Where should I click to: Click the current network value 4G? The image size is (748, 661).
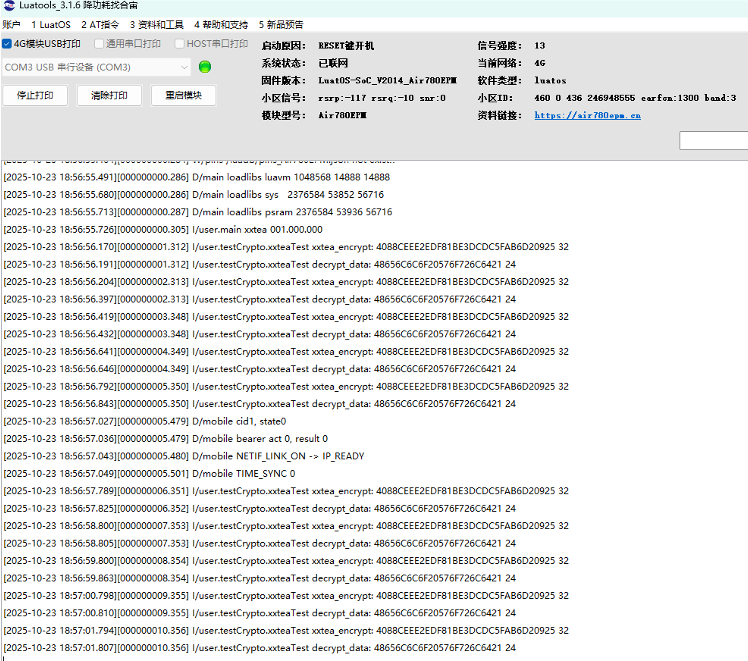point(540,63)
